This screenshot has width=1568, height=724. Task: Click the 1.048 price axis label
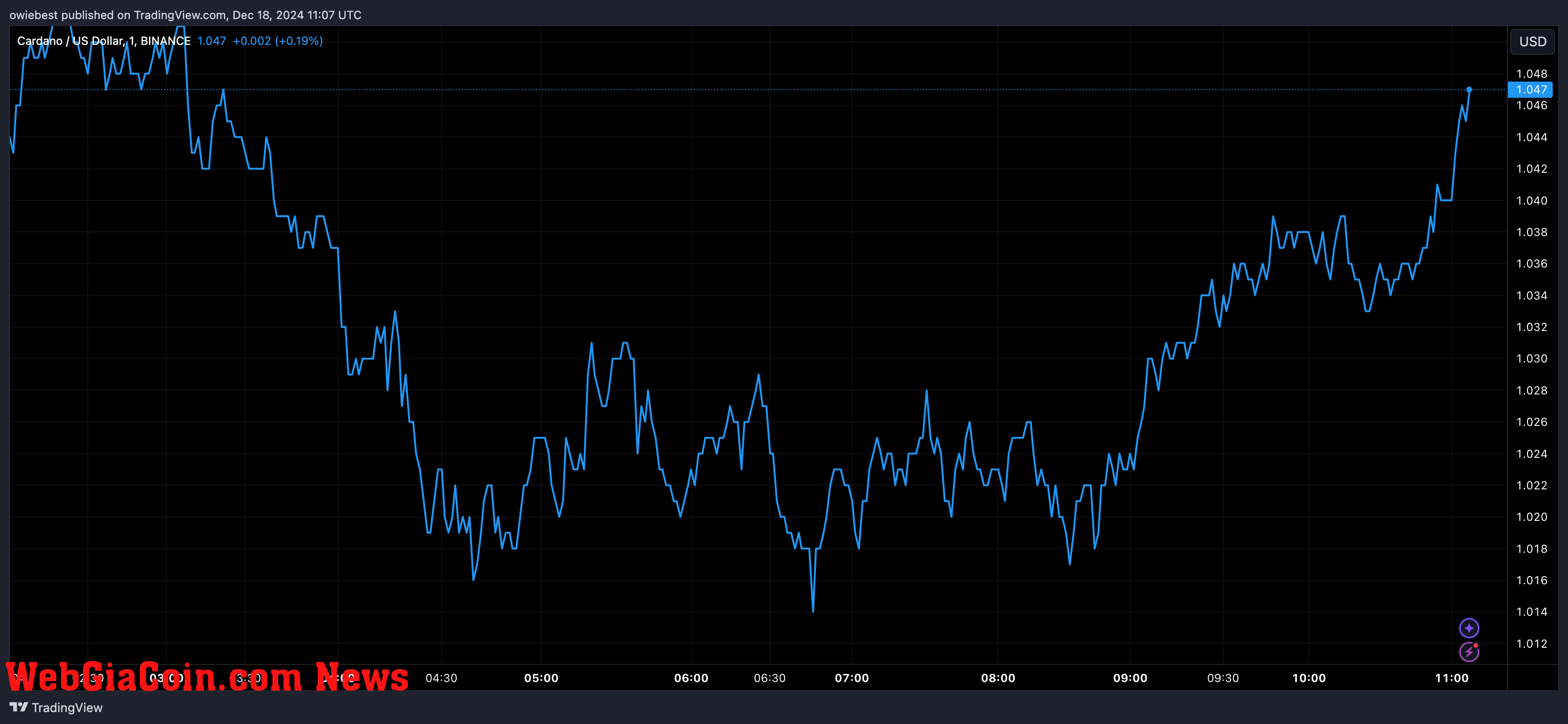1531,73
